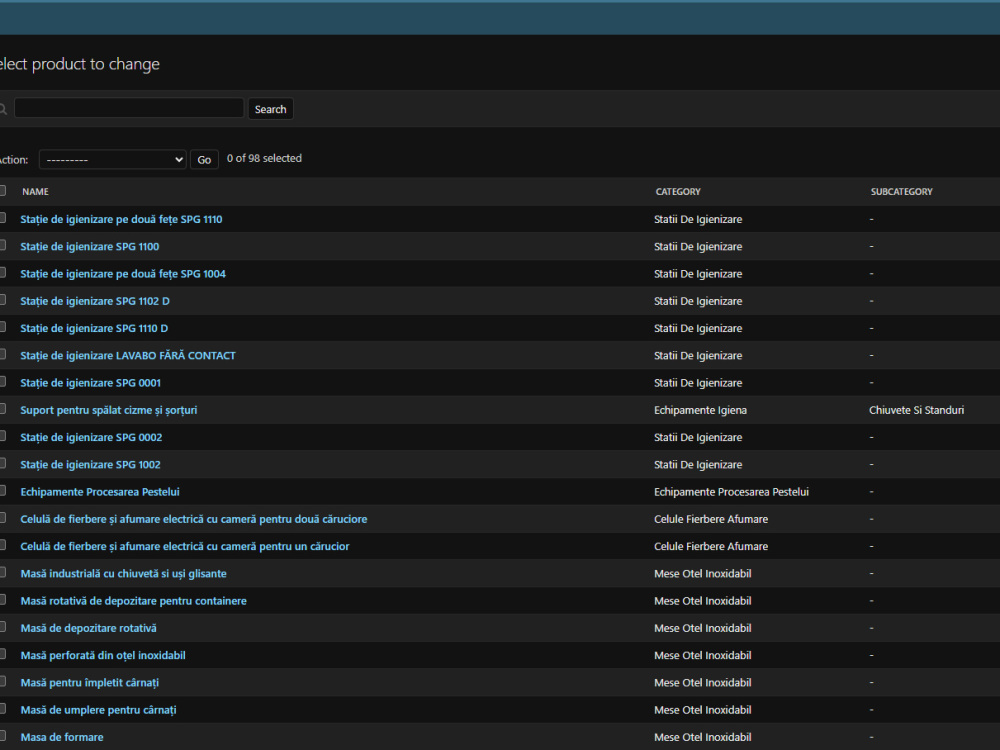Check the box for Masă de depozitare rotativă
Image resolution: width=1000 pixels, height=750 pixels.
pyautogui.click(x=2, y=627)
